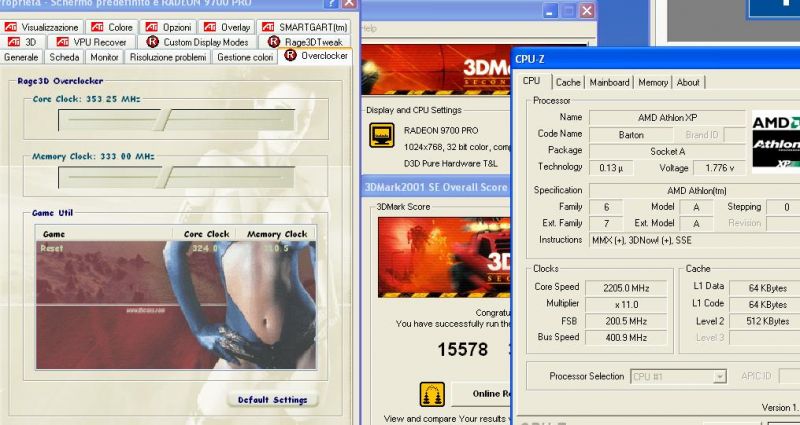Click the ATI icon on 3D tab
This screenshot has width=800, height=425.
point(14,42)
